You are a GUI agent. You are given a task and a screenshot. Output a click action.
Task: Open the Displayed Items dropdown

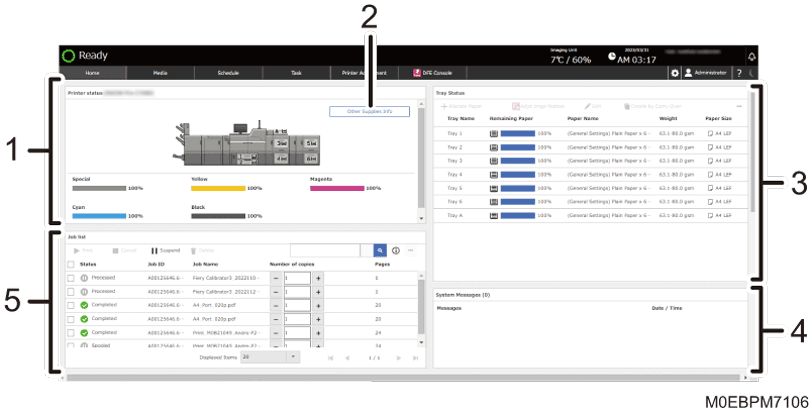point(269,356)
